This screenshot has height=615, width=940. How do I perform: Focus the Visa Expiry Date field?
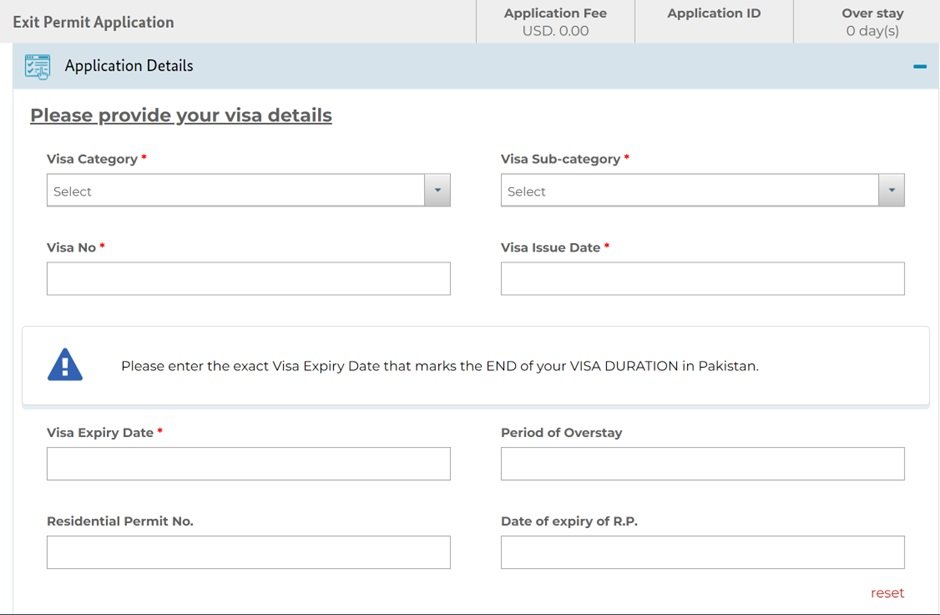coord(248,464)
